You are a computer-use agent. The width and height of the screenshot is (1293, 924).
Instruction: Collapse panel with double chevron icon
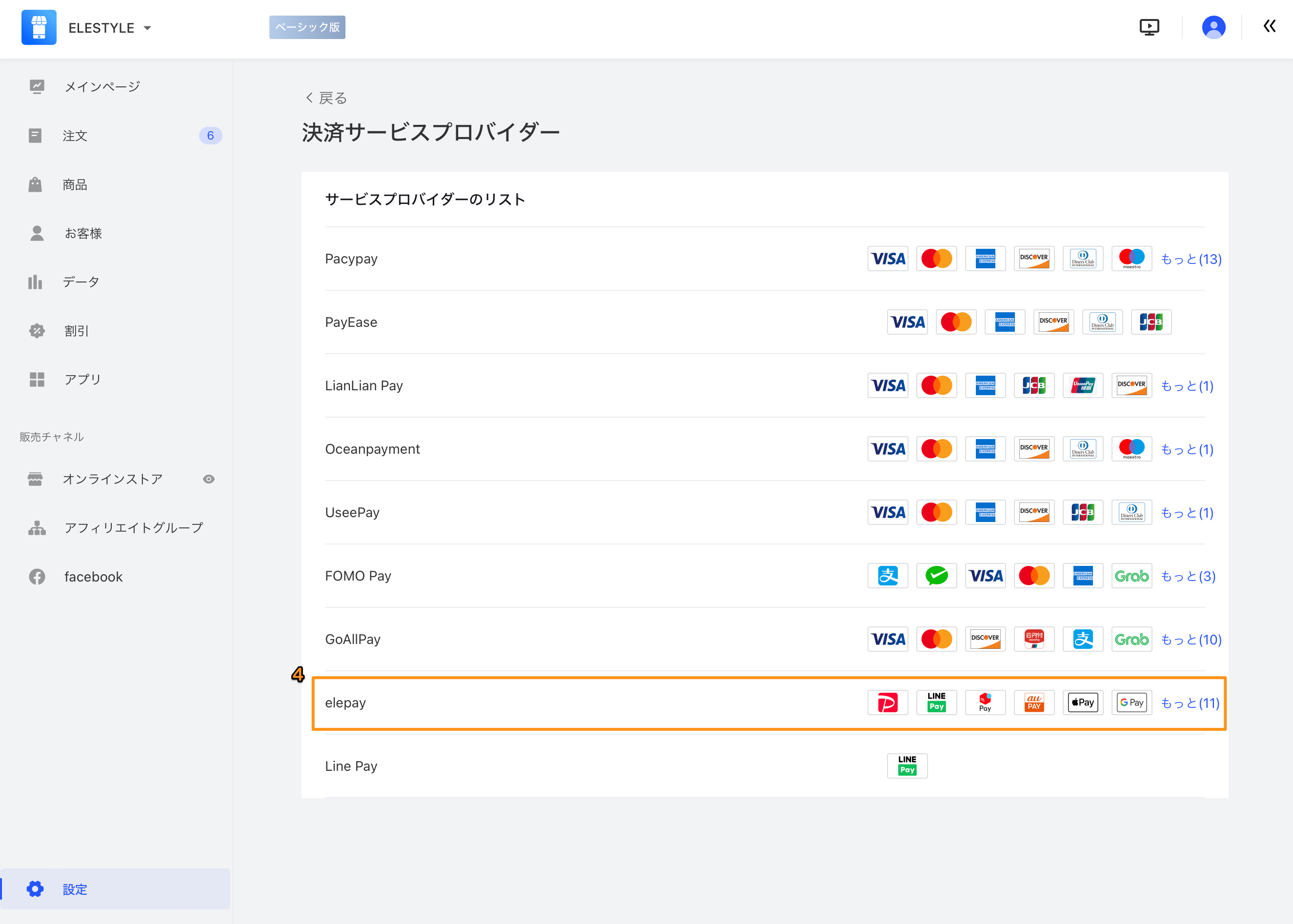click(1269, 26)
